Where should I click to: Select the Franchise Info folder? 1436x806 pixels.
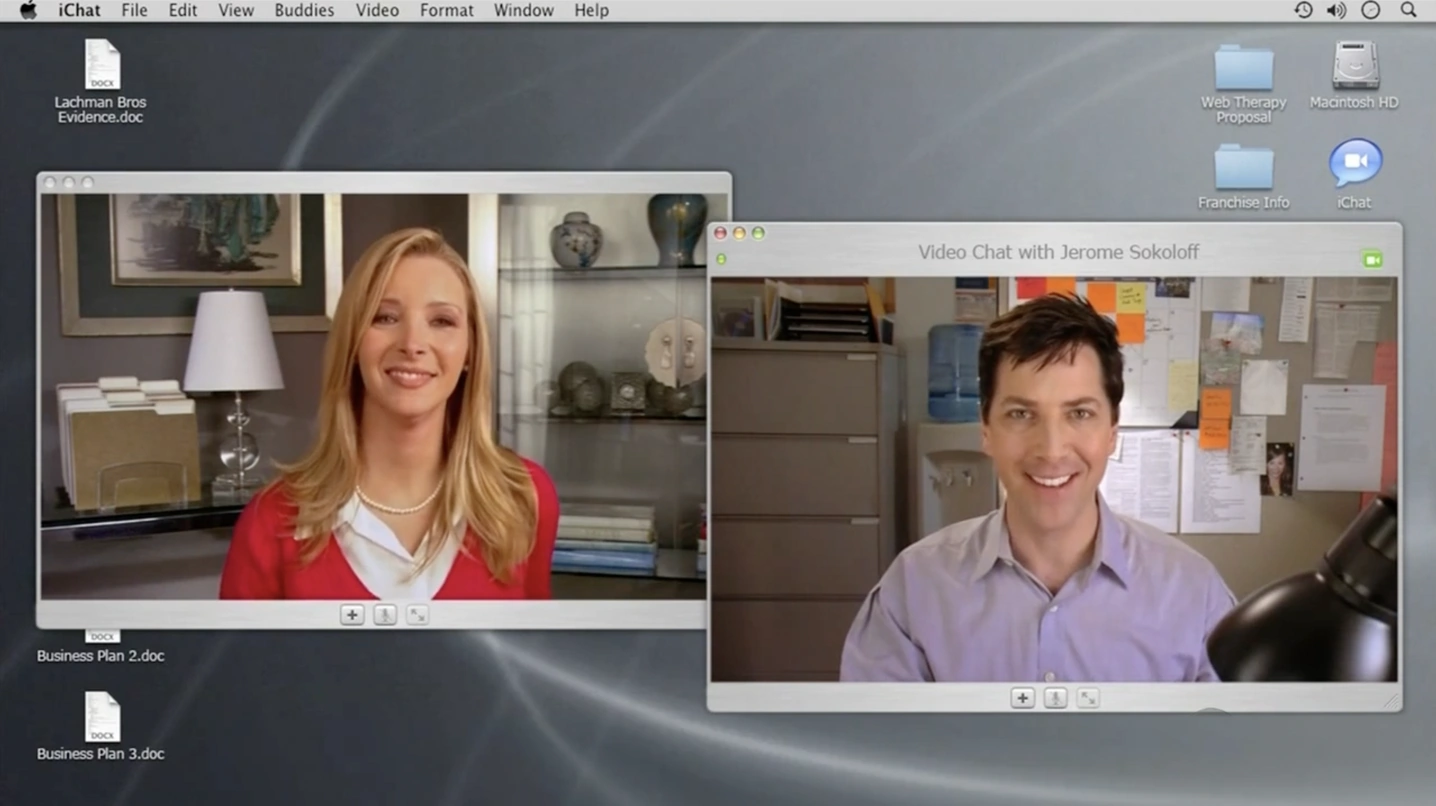click(x=1244, y=167)
